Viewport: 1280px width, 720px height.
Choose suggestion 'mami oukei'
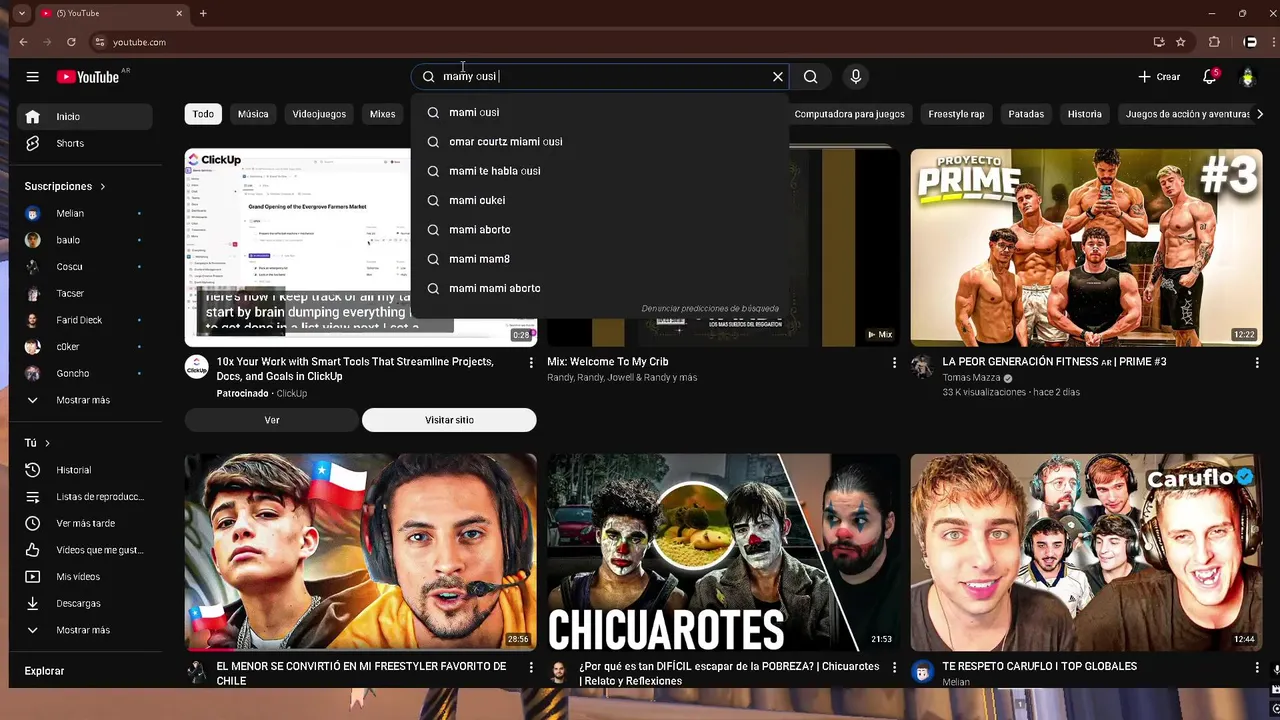point(599,200)
